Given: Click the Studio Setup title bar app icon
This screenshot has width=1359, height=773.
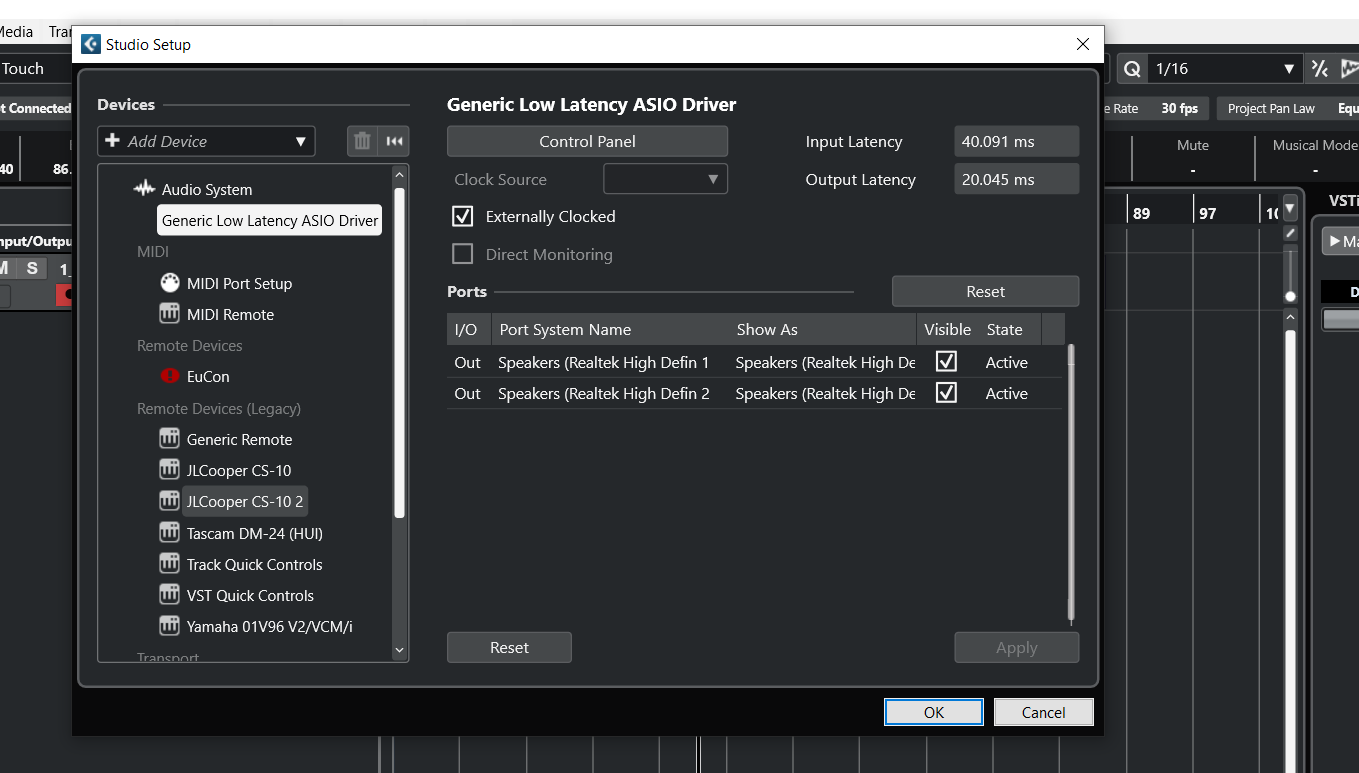Looking at the screenshot, I should coord(91,44).
